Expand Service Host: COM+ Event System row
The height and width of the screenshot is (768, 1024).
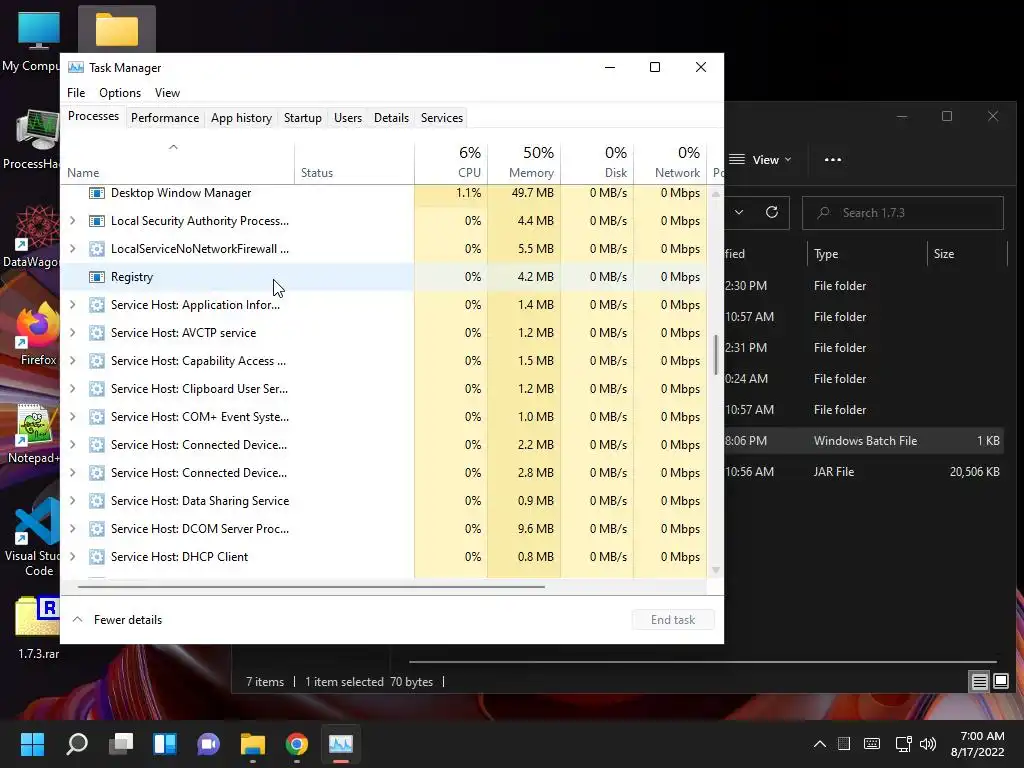point(72,417)
